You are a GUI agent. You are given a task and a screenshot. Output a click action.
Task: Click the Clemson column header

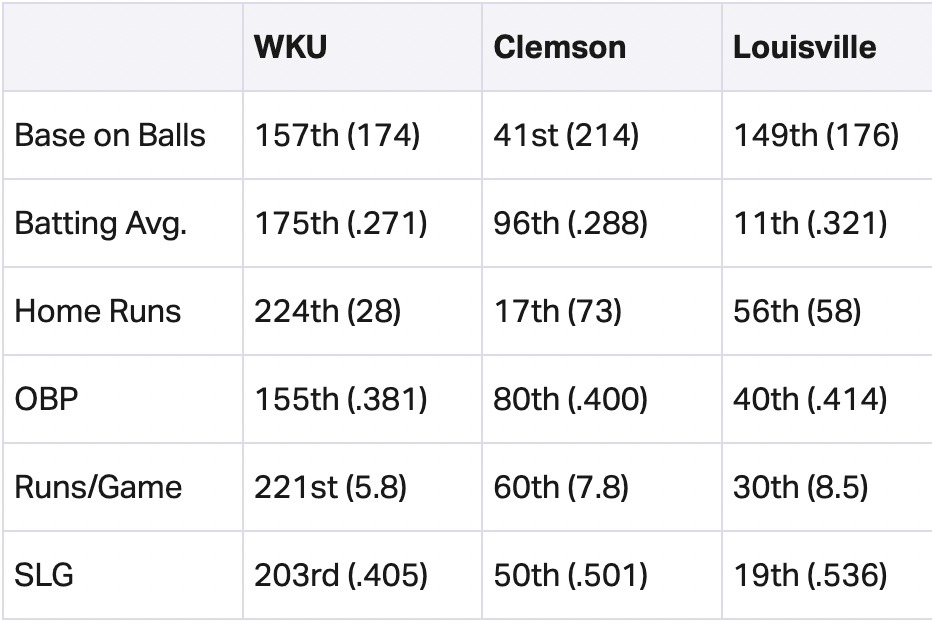[x=559, y=47]
